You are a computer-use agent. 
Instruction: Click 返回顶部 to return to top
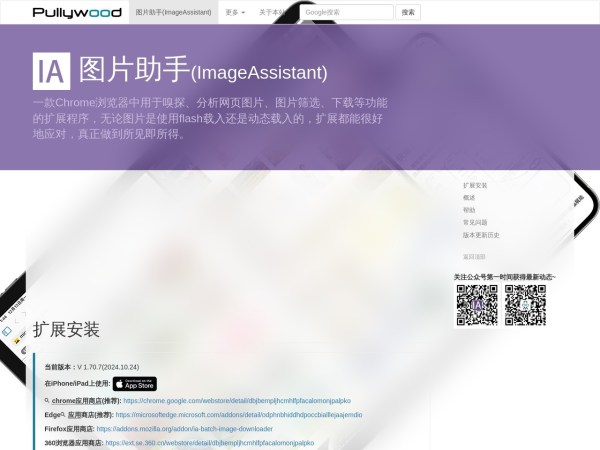[x=474, y=256]
